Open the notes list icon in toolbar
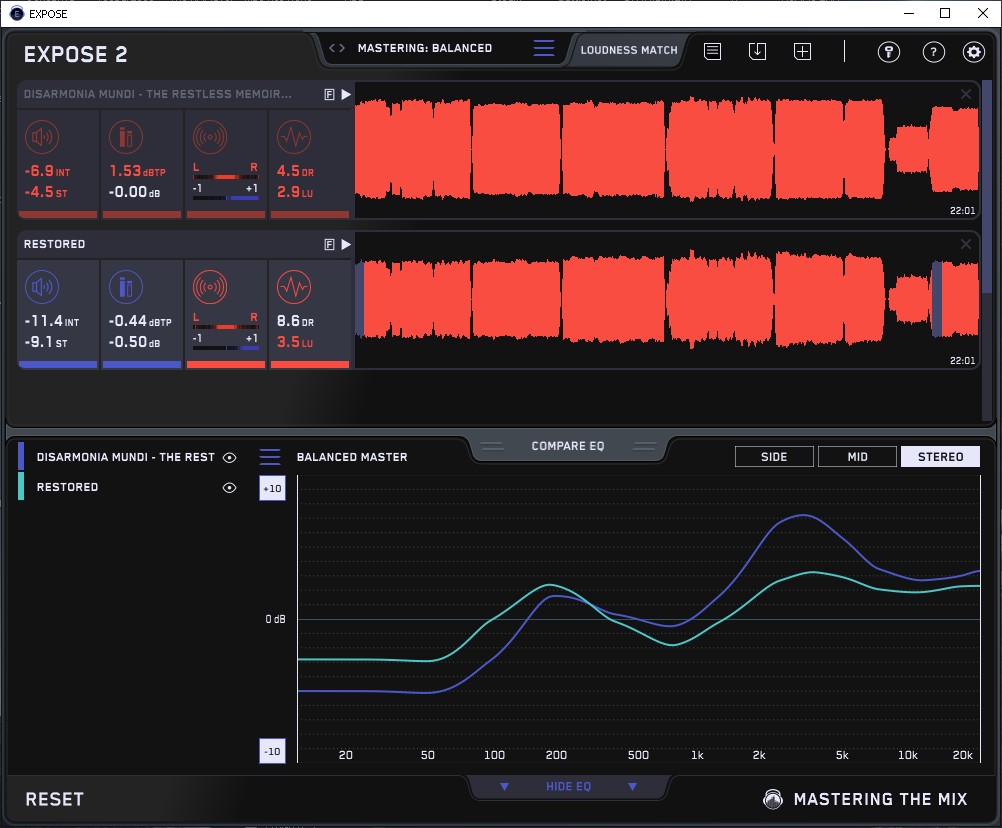 pyautogui.click(x=712, y=51)
